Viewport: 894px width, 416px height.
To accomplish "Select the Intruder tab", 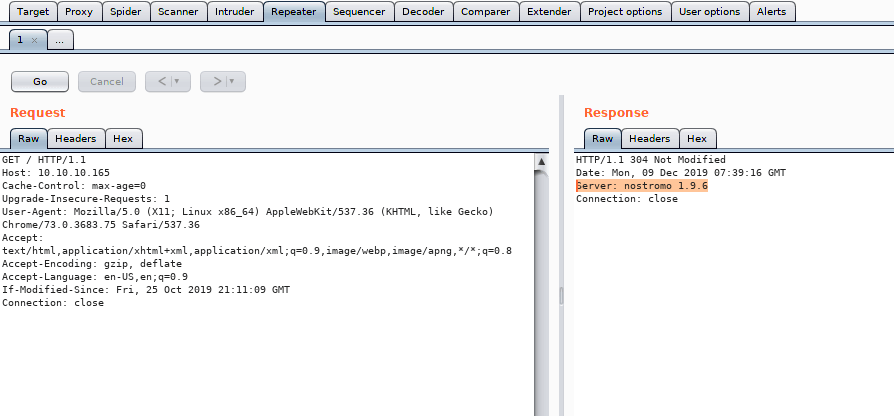I will click(x=234, y=11).
